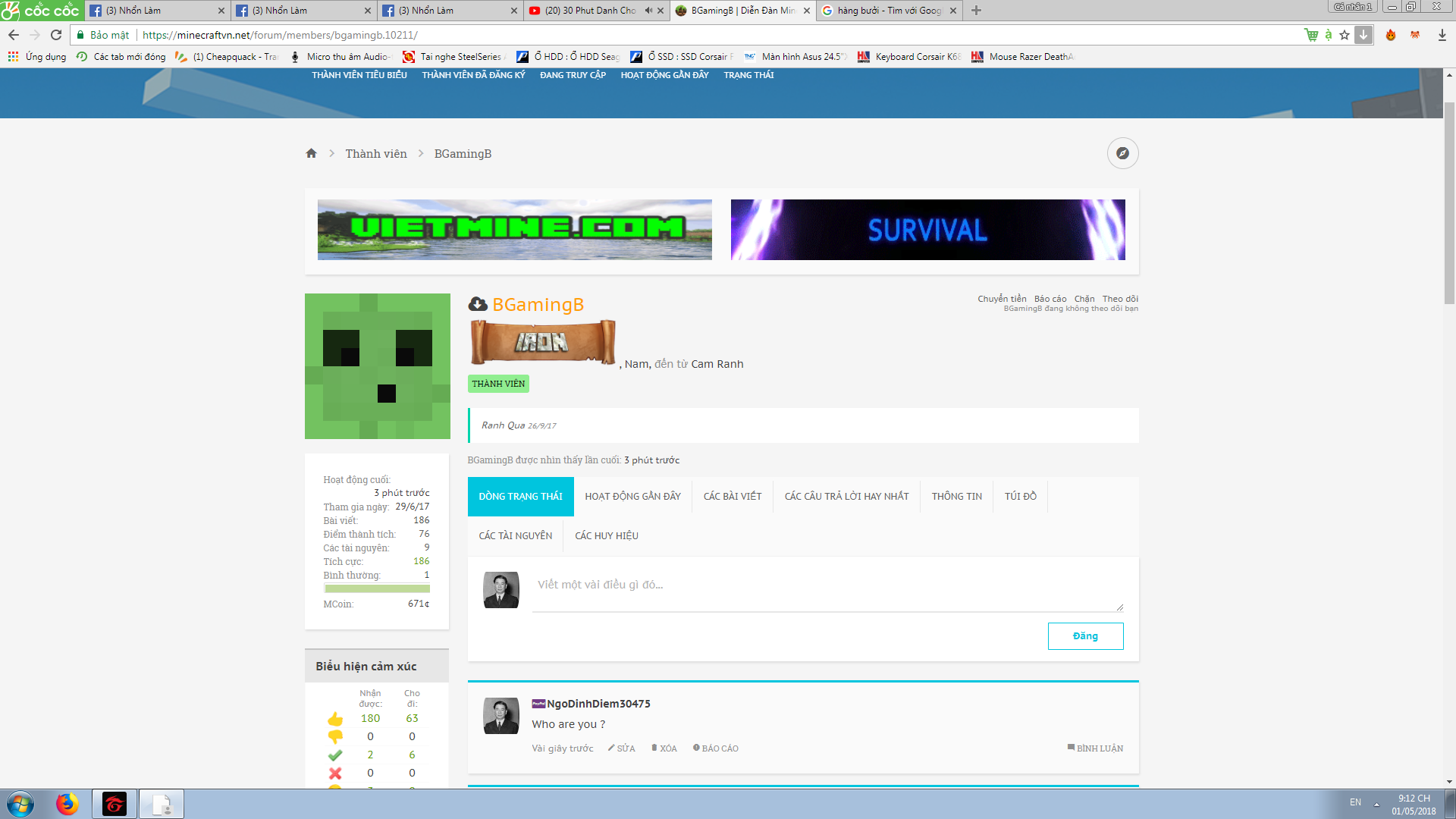Click the Cốc Cốc download arrow icon
The width and height of the screenshot is (1456, 819).
click(x=1363, y=35)
